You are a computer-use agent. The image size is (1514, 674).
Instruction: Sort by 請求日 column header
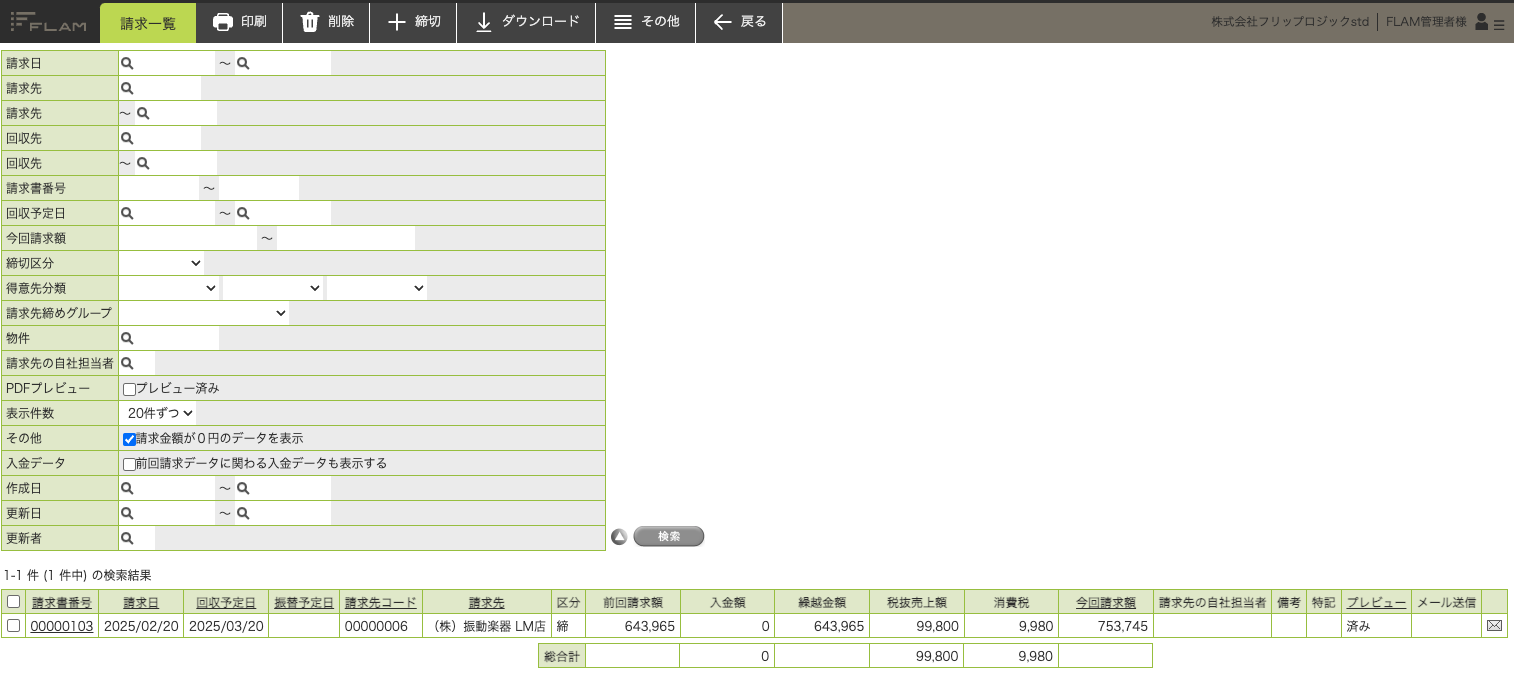point(141,603)
